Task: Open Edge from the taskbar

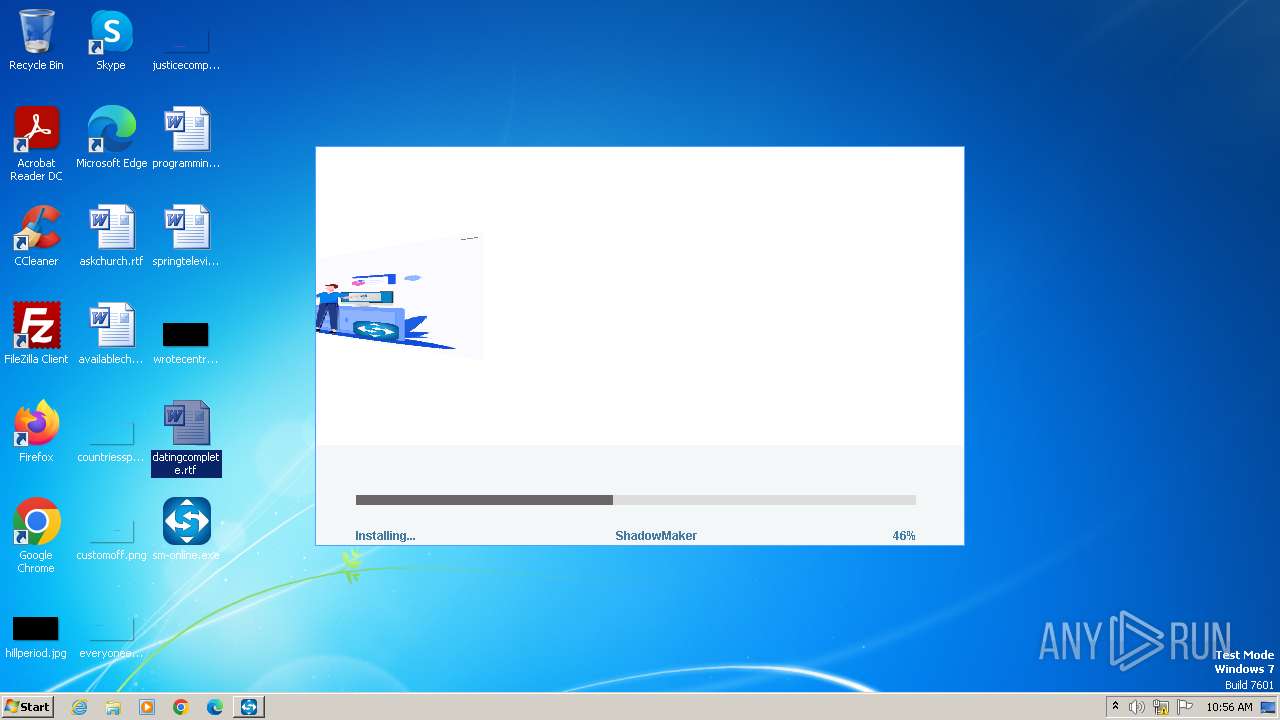Action: [x=215, y=707]
